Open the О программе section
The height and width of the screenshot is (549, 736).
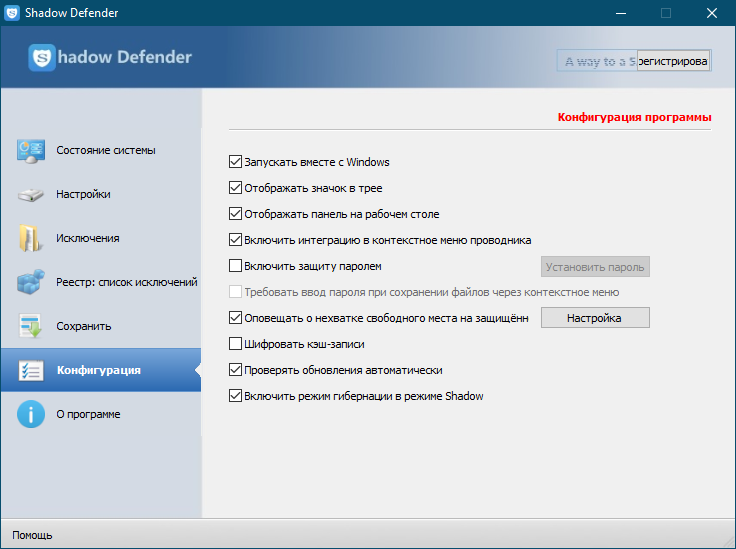101,414
